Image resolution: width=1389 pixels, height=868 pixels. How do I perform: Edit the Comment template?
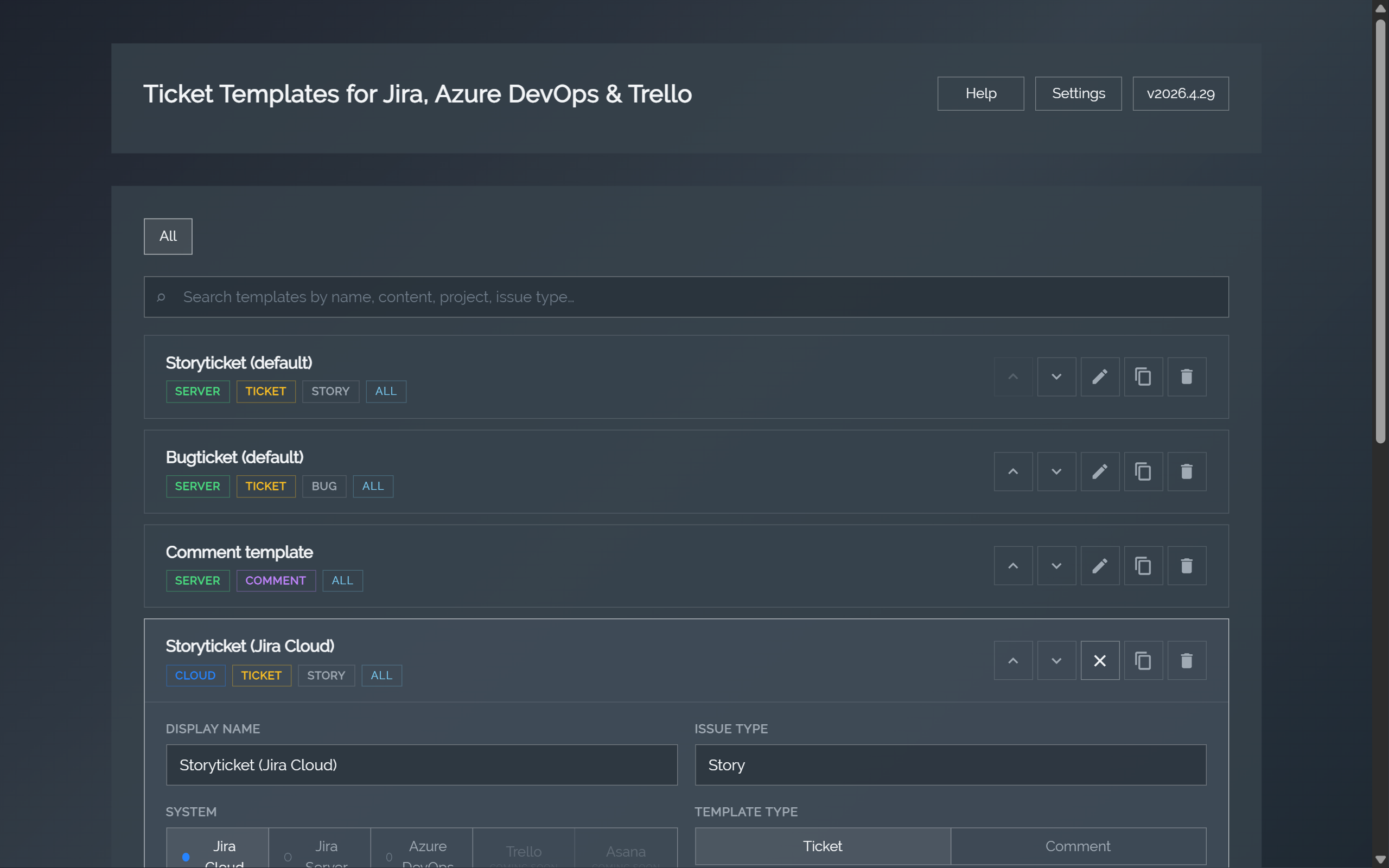1100,565
